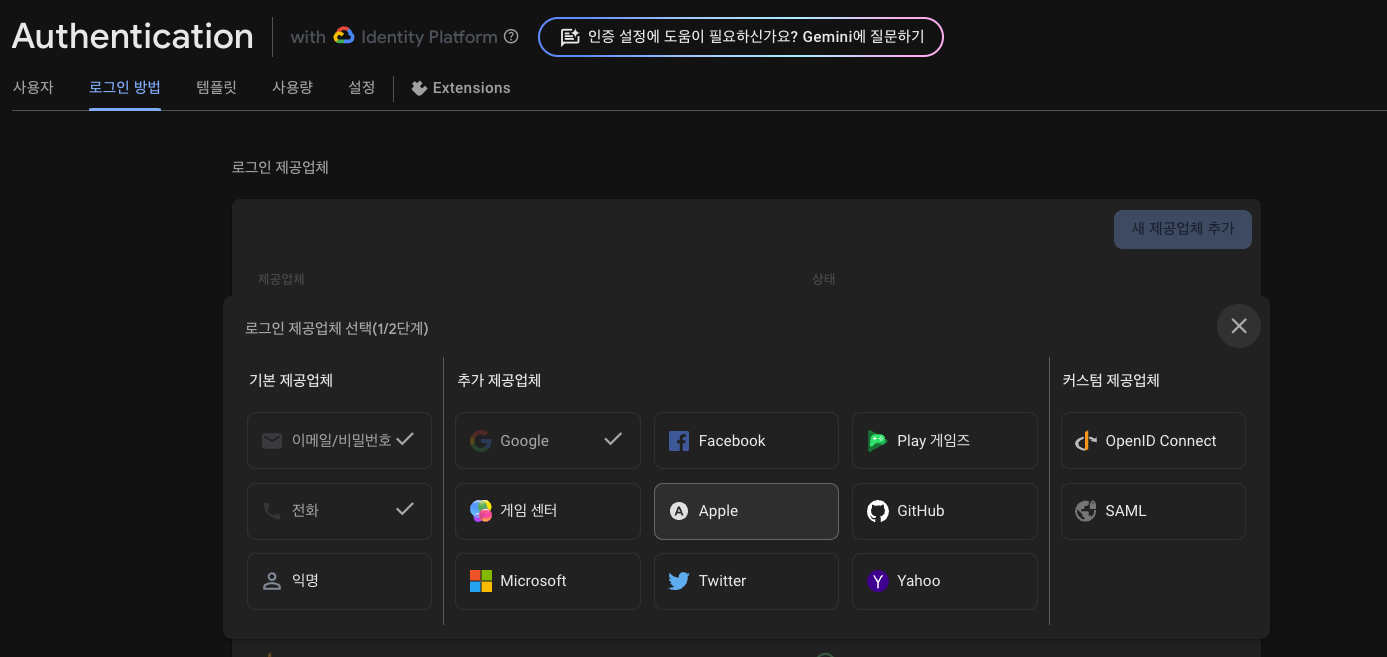Click 로그인 제공업체 선택(1/2단계) dialog title
1387x657 pixels.
pos(337,328)
